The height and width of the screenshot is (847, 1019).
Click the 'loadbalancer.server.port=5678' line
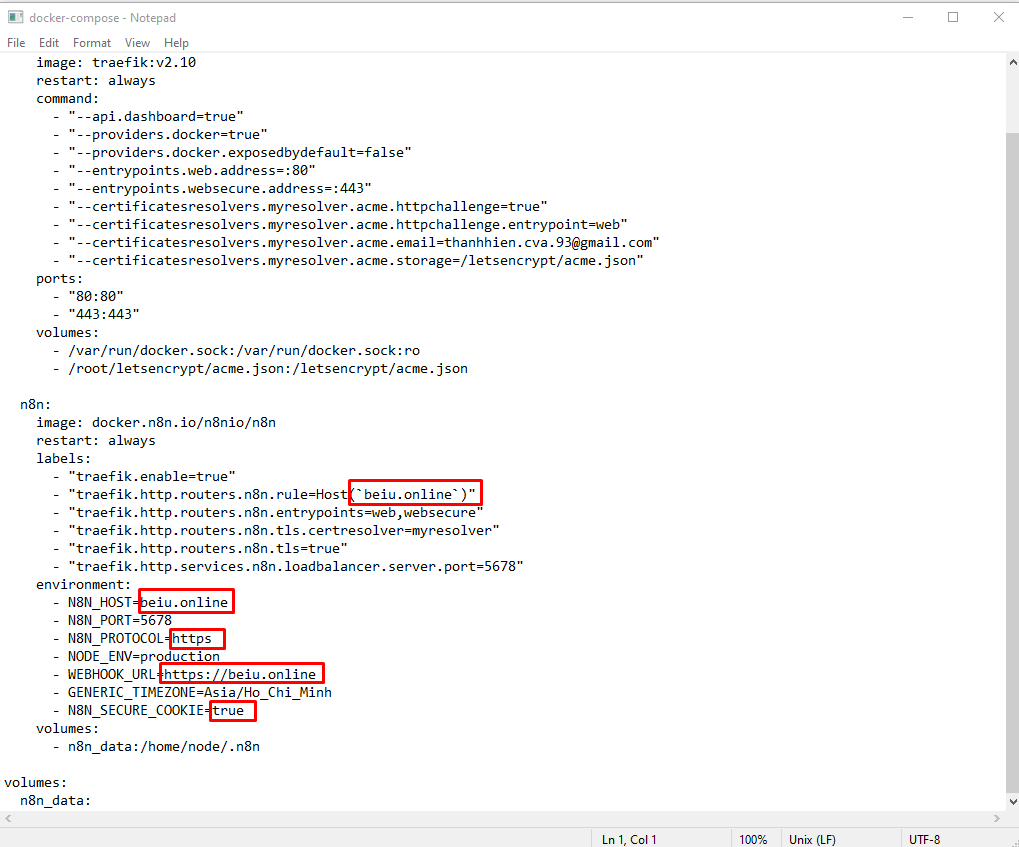[288, 567]
